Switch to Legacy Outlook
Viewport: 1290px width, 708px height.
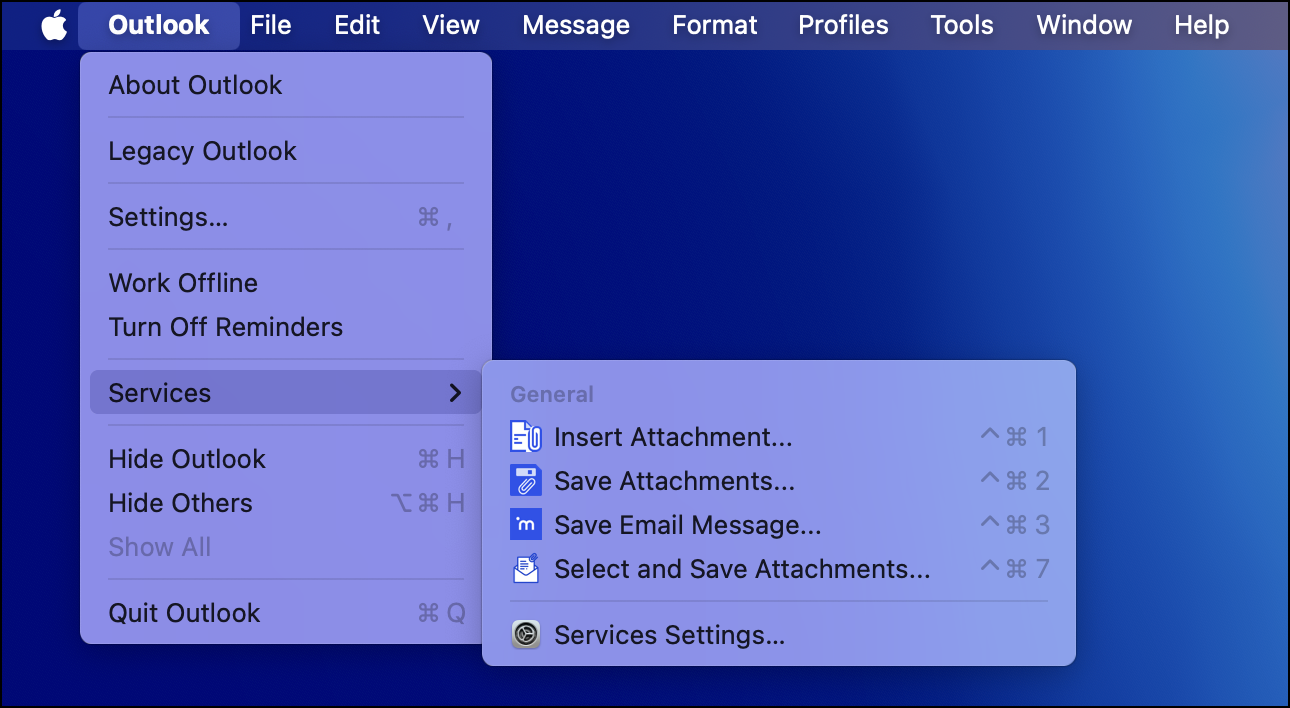[x=202, y=151]
